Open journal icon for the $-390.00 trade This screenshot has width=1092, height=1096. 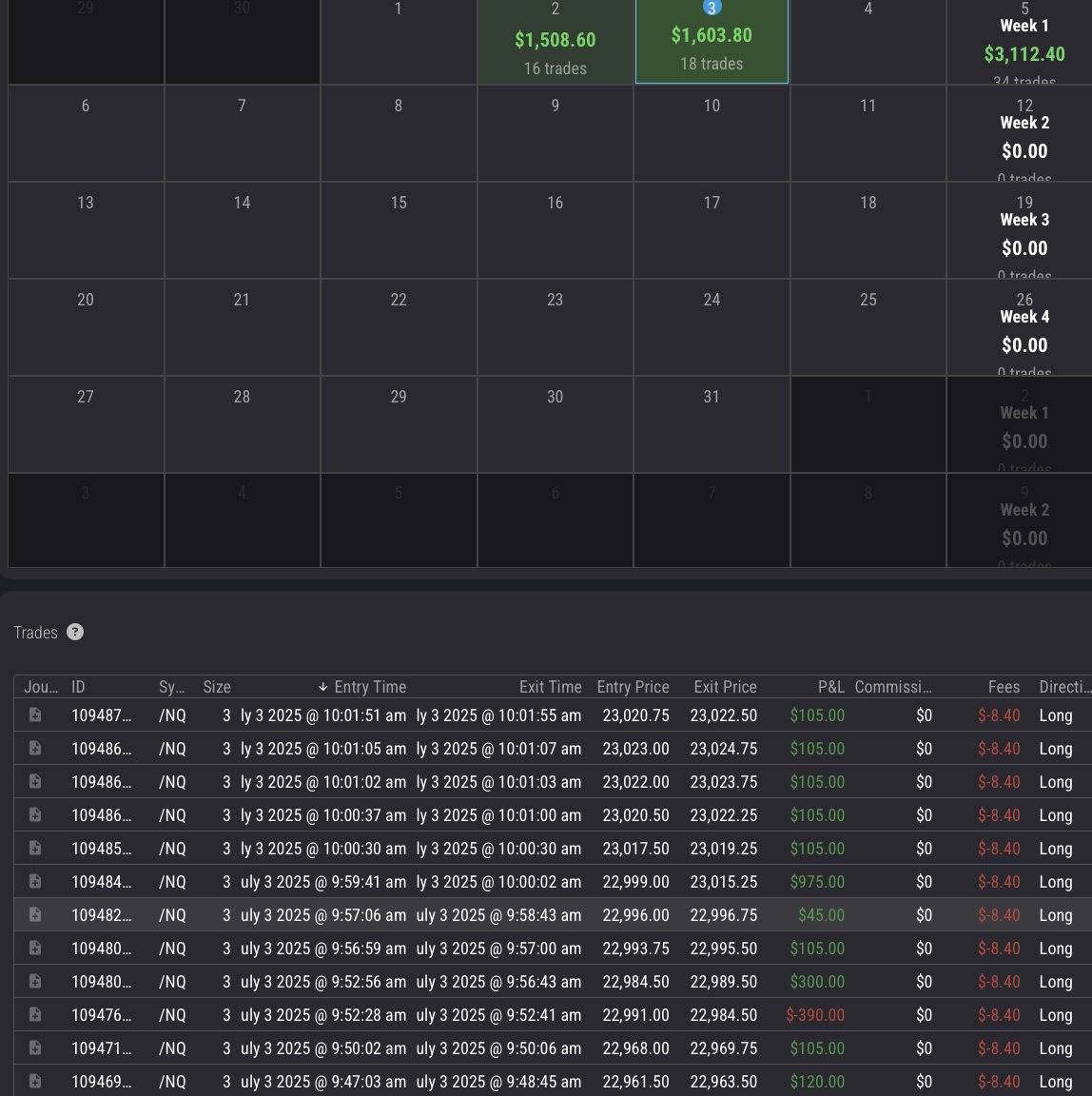35,1014
